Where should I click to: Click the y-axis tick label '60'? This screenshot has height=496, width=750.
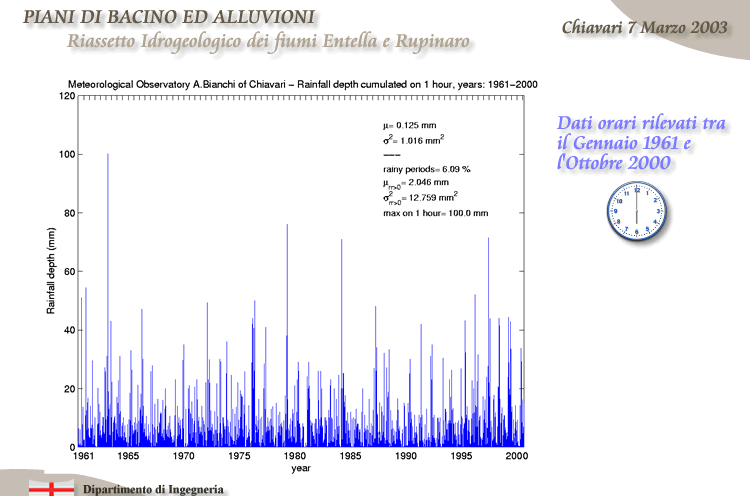[70, 272]
